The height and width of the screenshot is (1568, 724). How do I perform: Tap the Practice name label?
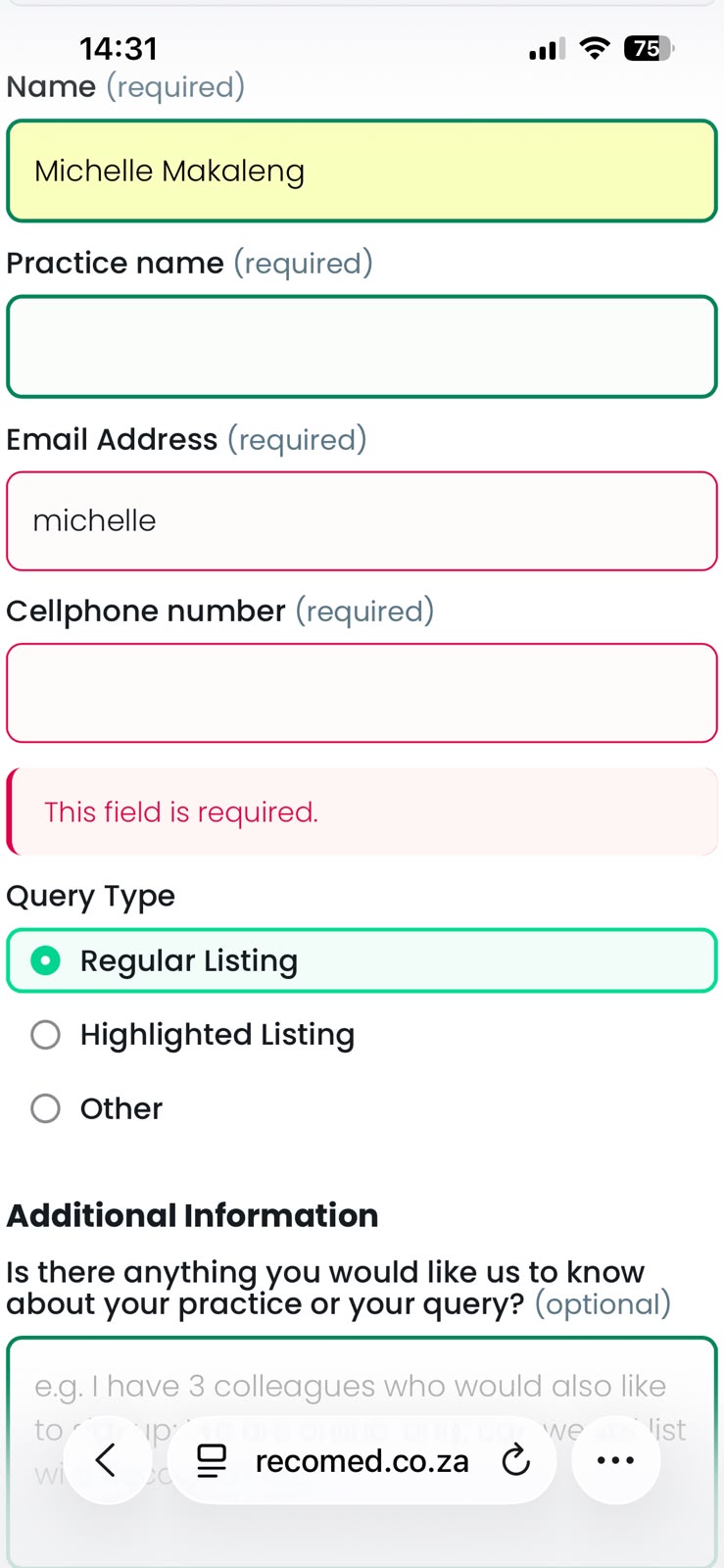click(x=116, y=263)
